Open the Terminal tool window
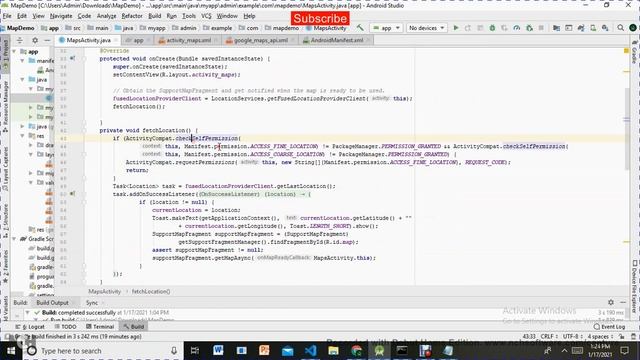 [100, 327]
